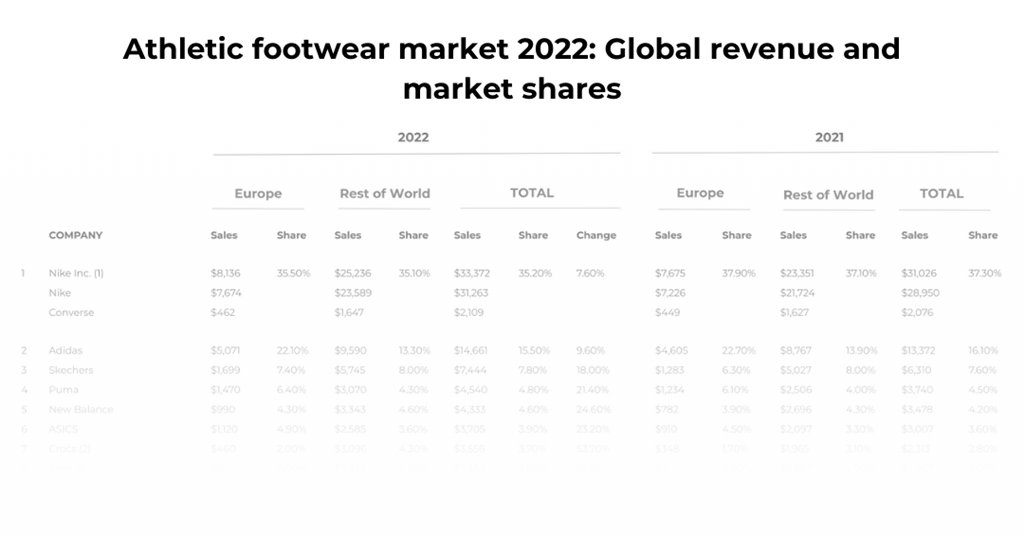Select Converse total '$2,109'
Viewport: 1024px width, 536px height.
tap(469, 312)
